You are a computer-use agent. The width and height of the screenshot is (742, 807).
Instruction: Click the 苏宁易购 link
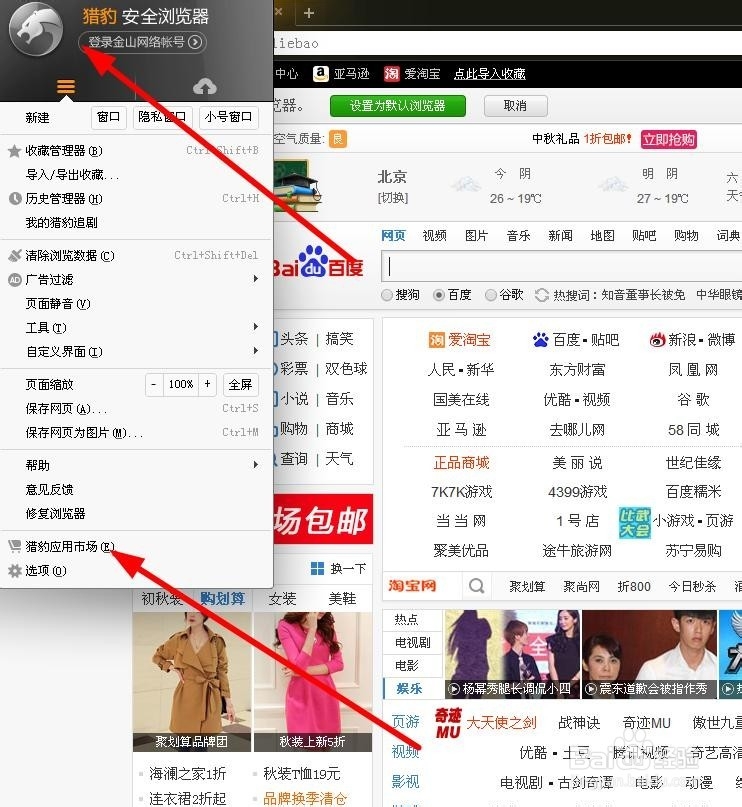[693, 551]
